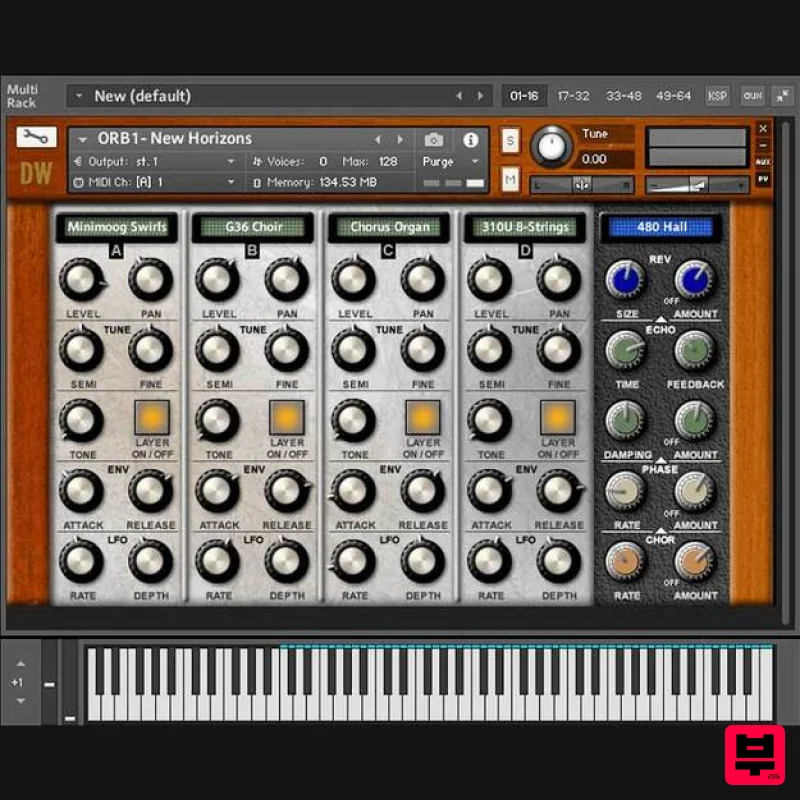Click the AUX icon on the instrument header
Screen dimensions: 800x800
pyautogui.click(x=765, y=161)
